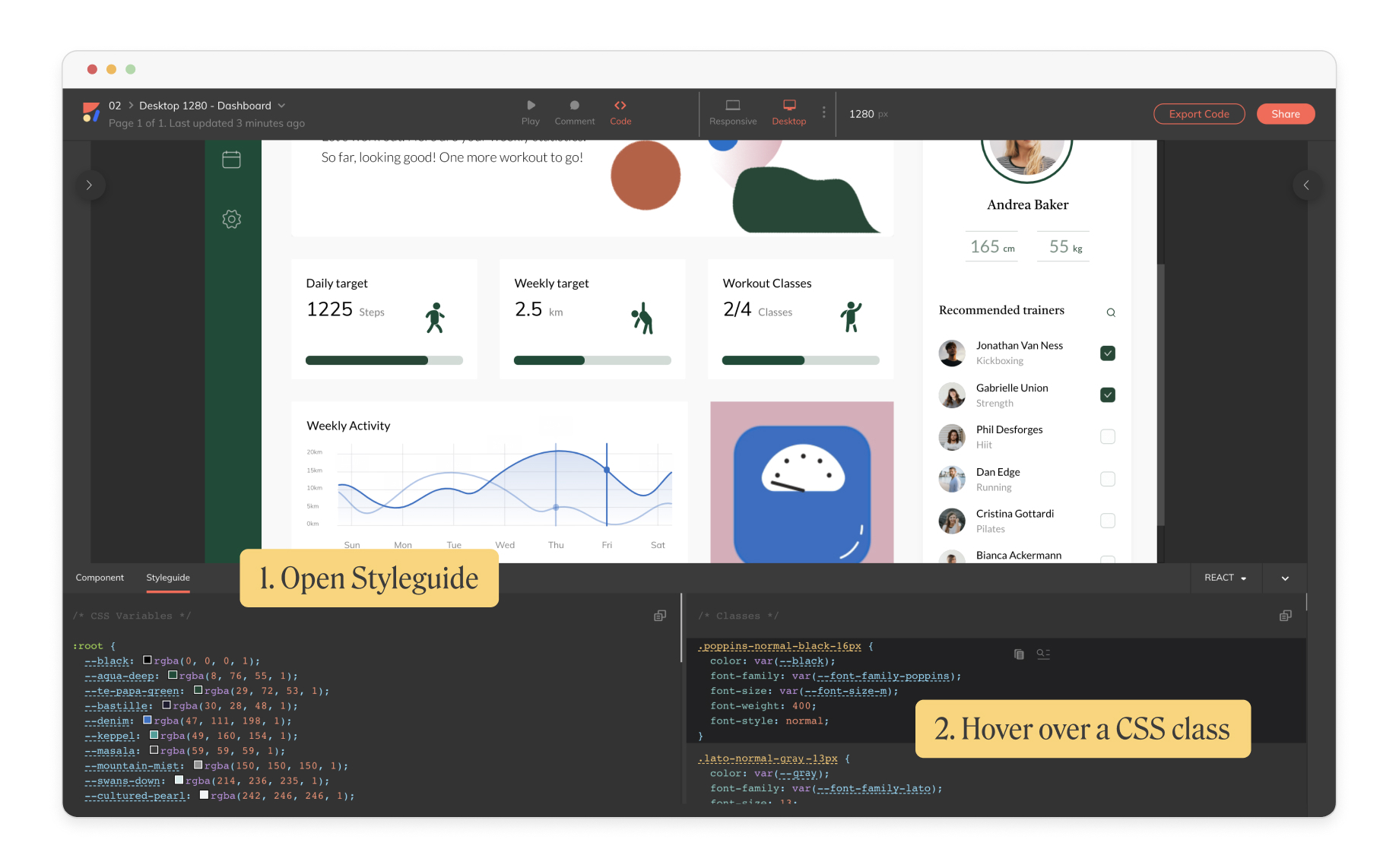Image resolution: width=1399 pixels, height=868 pixels.
Task: Switch to the Component tab
Action: pos(100,578)
